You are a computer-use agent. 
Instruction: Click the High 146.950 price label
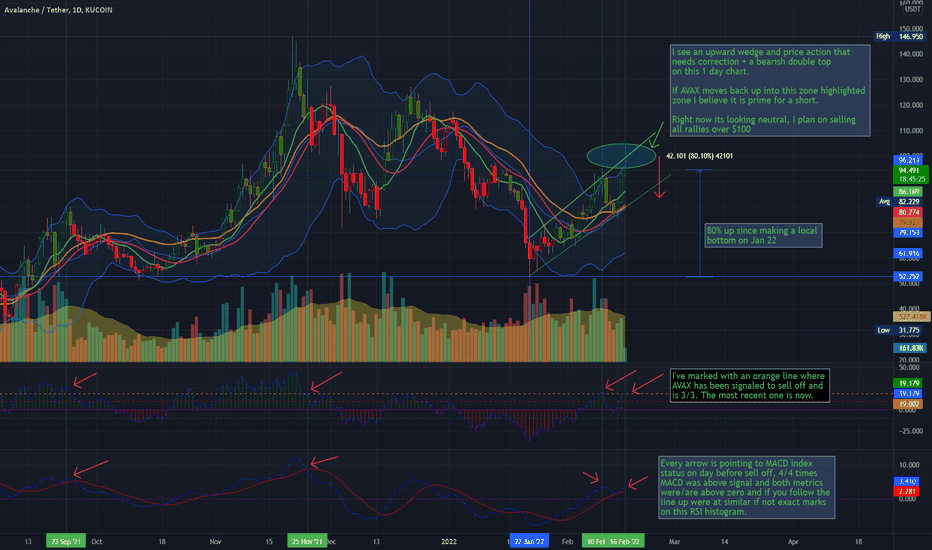point(899,37)
